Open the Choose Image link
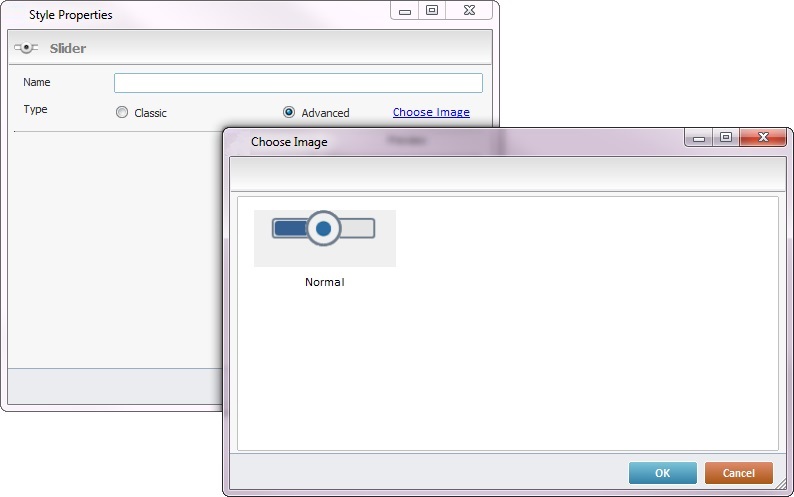 431,112
